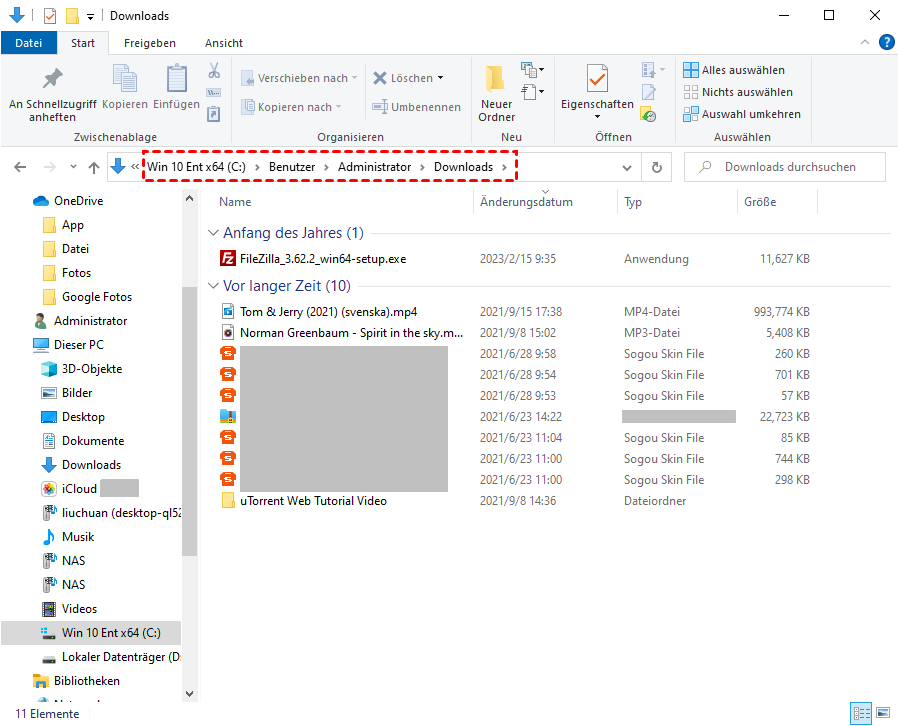This screenshot has width=899, height=726.
Task: Click Benutzer in the address path
Action: (x=292, y=167)
